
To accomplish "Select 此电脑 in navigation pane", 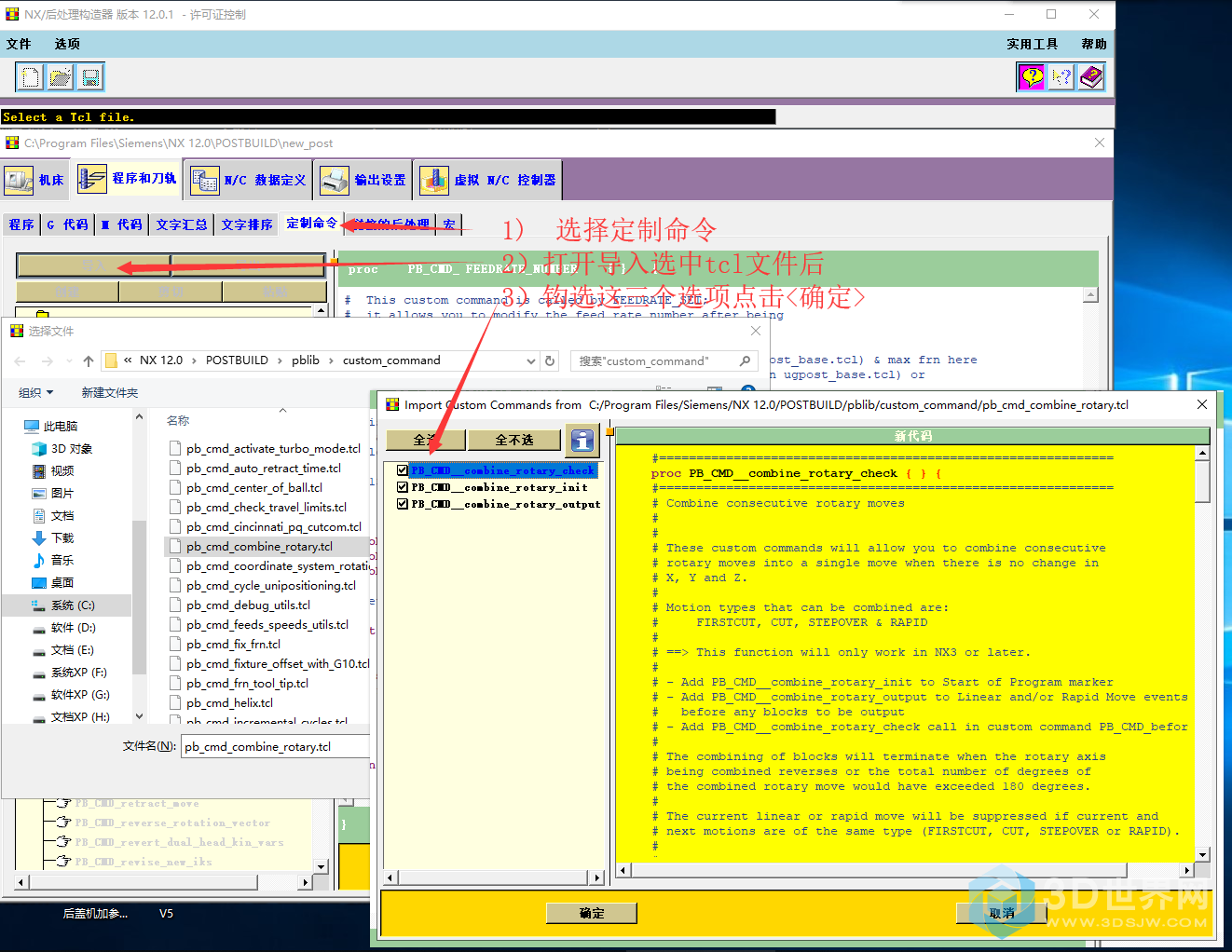I will pyautogui.click(x=61, y=426).
